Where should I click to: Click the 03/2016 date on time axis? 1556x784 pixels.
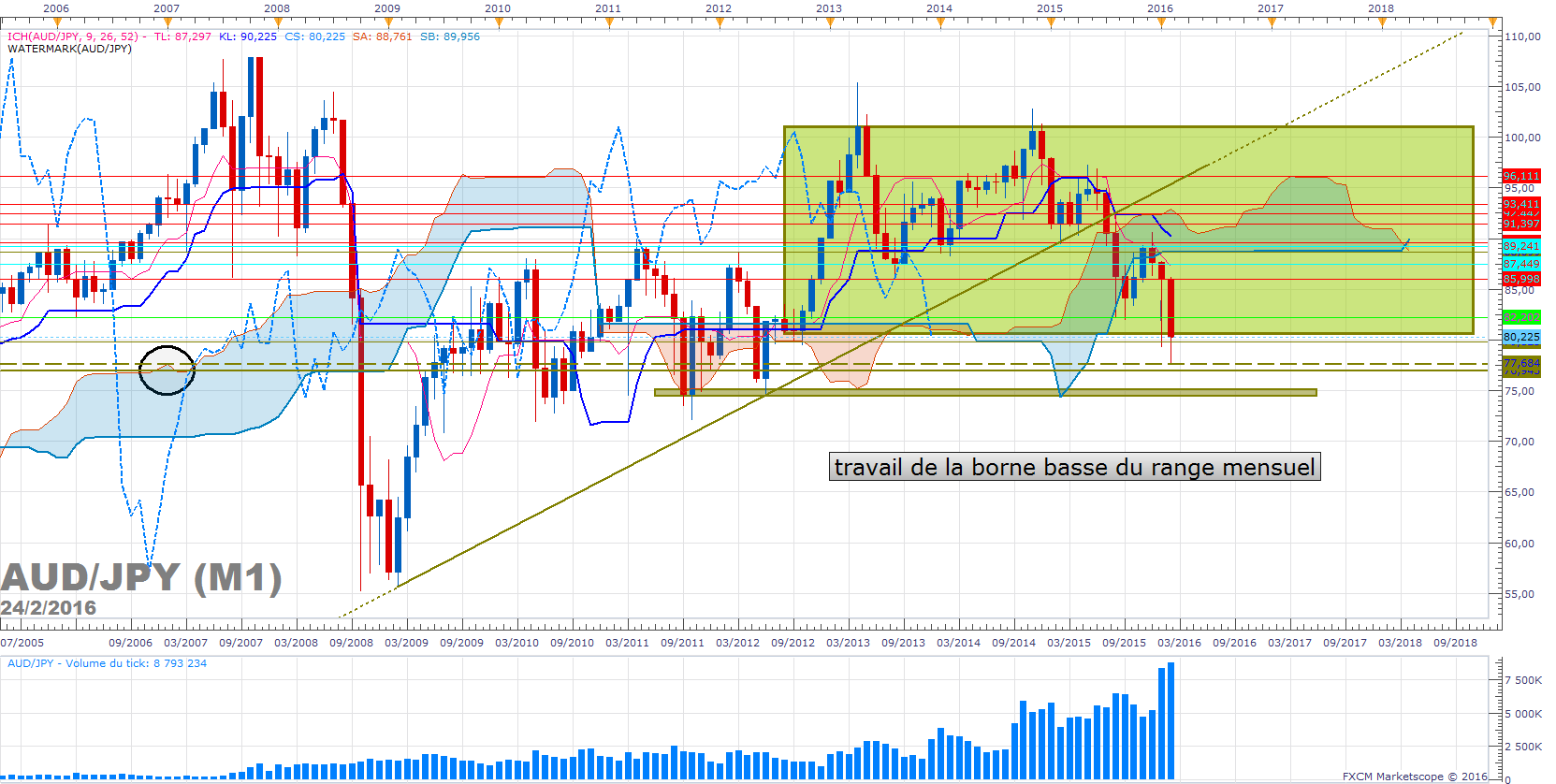point(1180,643)
